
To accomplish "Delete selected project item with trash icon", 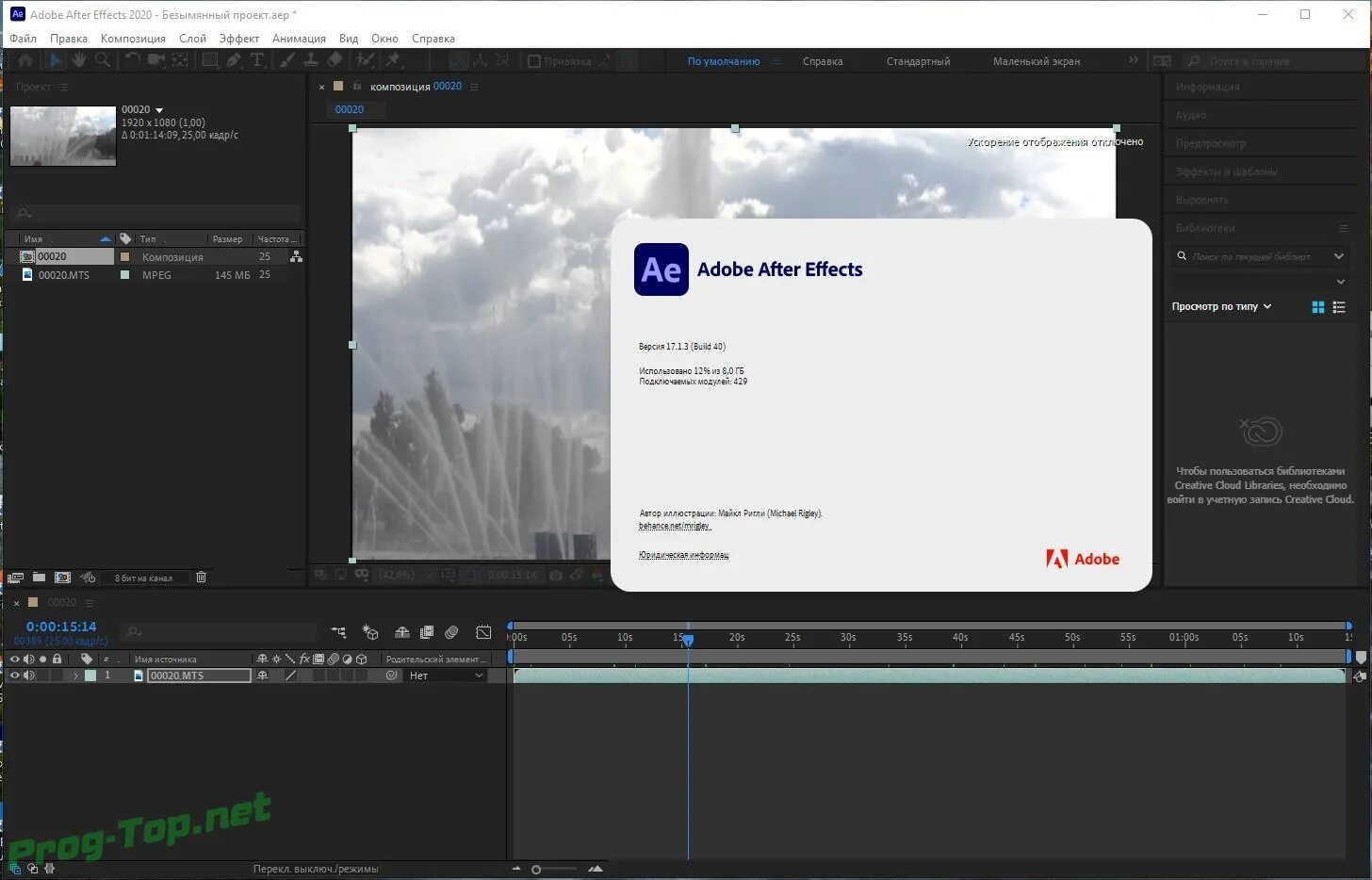I will coord(201,578).
